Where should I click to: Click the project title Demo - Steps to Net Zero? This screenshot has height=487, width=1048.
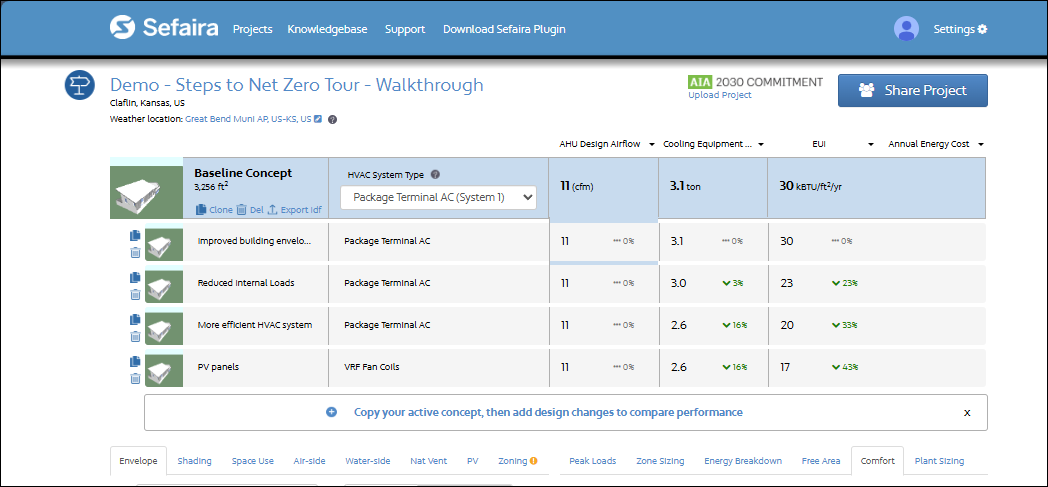pyautogui.click(x=296, y=85)
